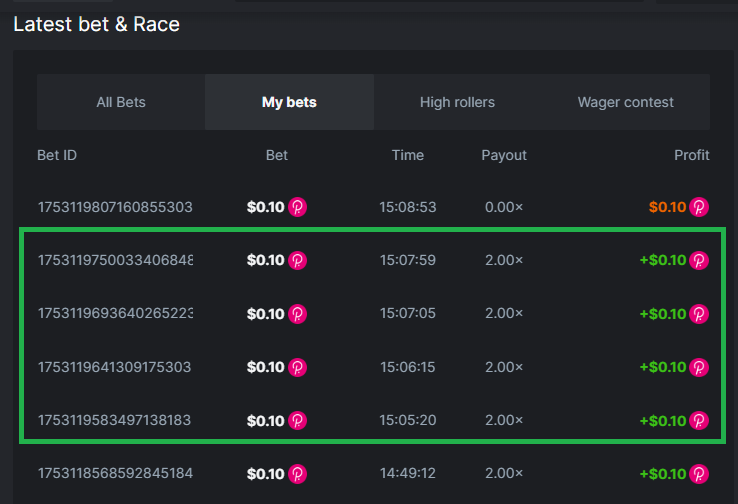The height and width of the screenshot is (504, 738).
Task: Click the Time column header
Action: click(x=408, y=155)
